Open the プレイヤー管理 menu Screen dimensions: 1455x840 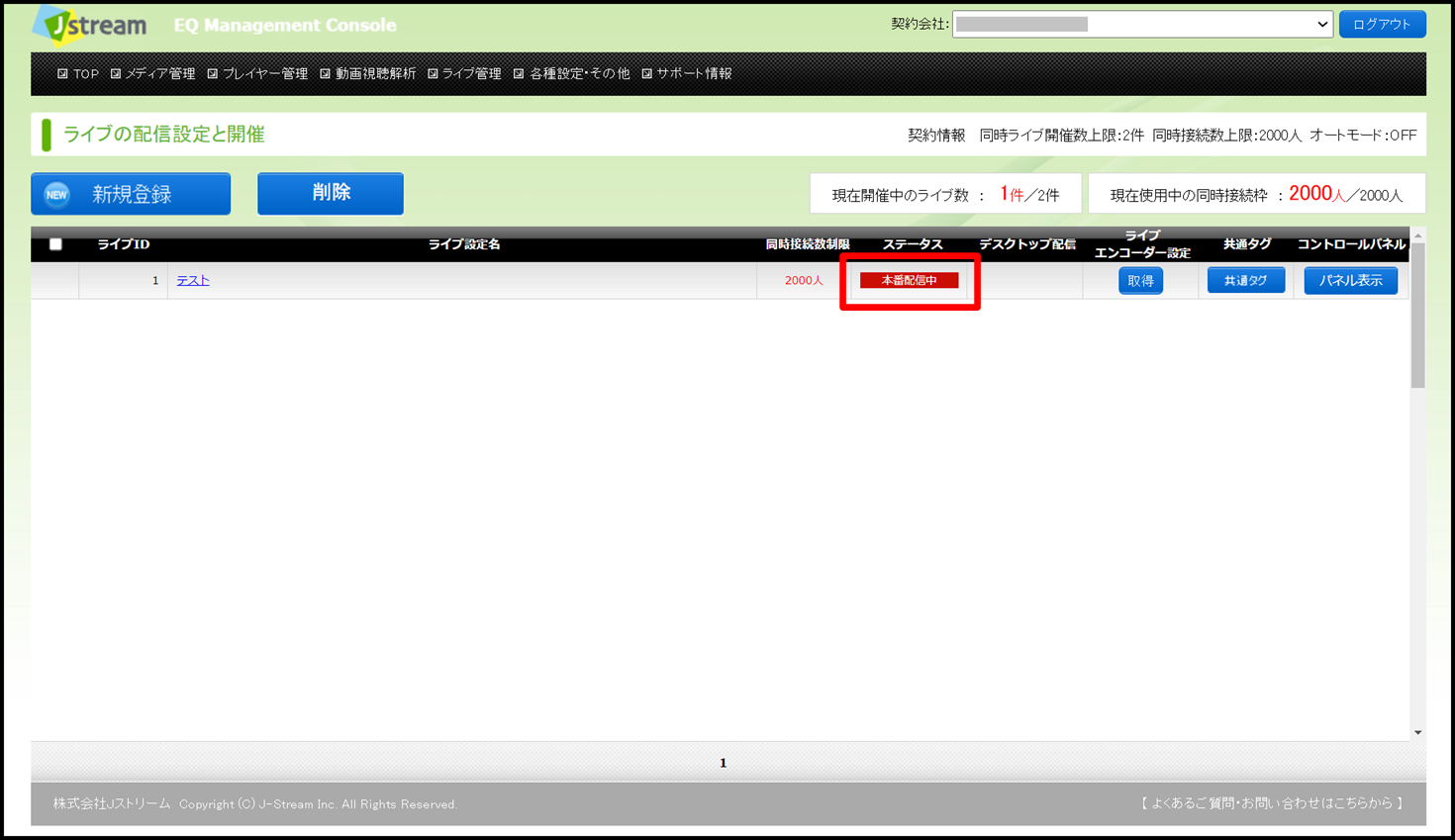(x=257, y=73)
